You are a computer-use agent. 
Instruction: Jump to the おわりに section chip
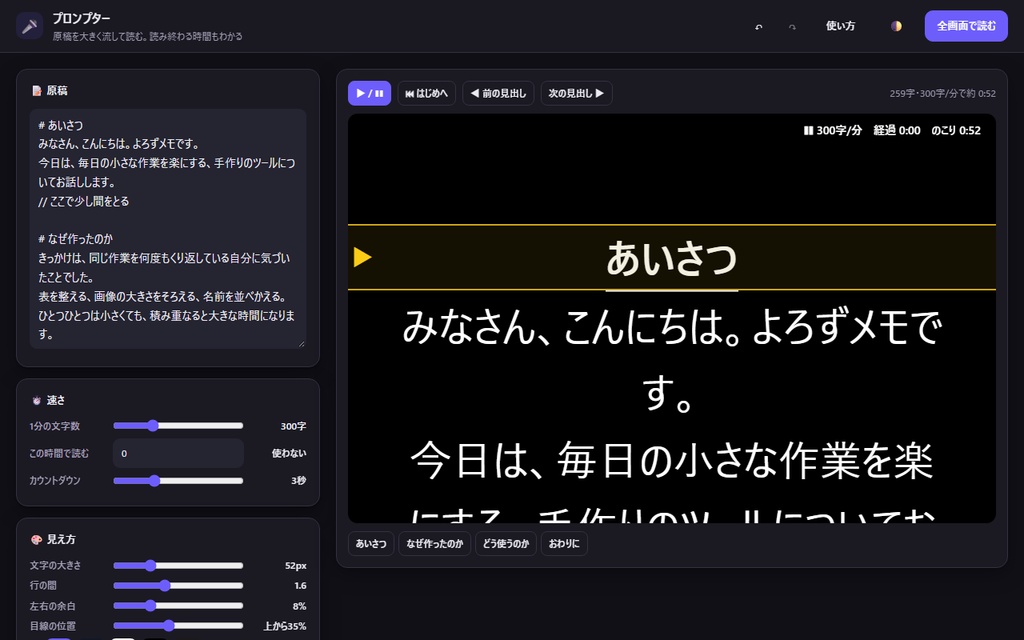[564, 543]
